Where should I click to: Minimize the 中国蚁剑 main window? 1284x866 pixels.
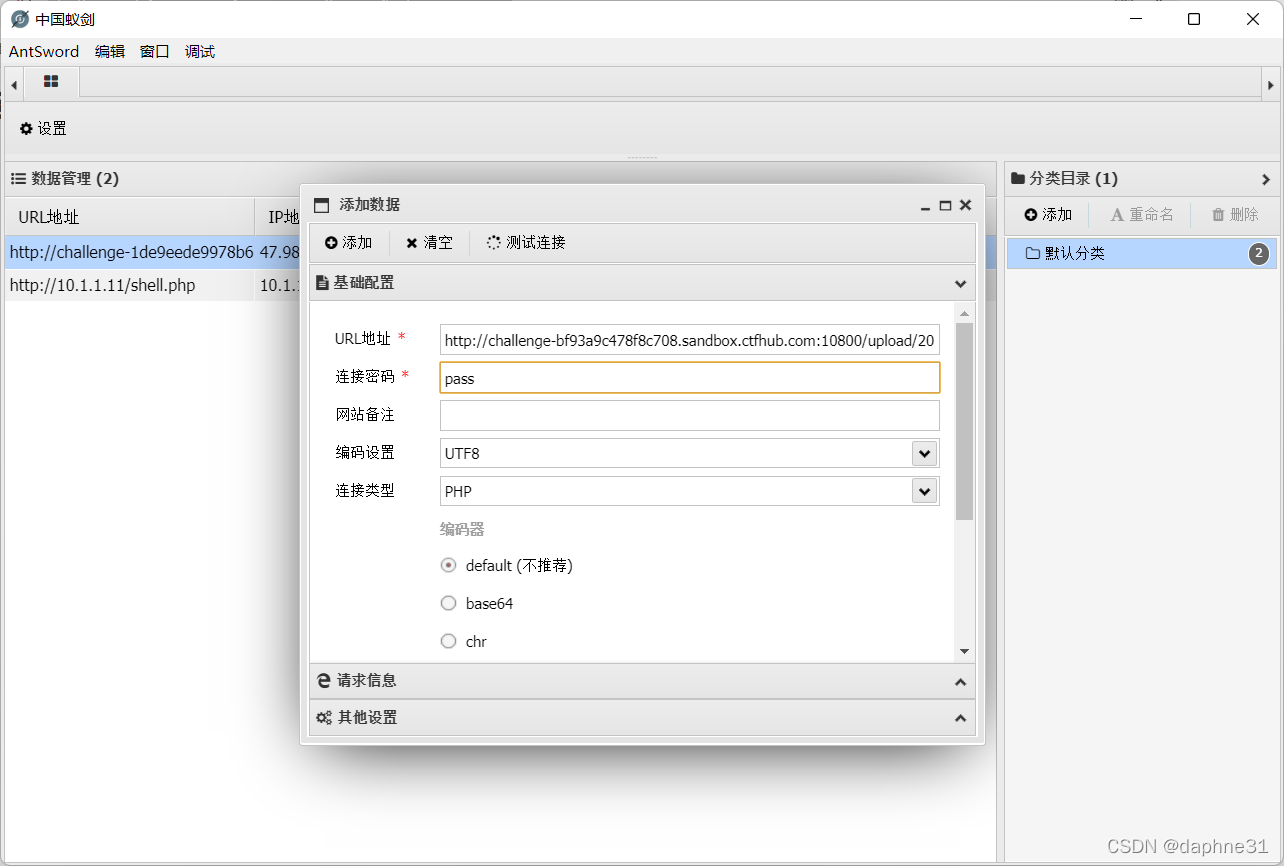pos(1135,19)
